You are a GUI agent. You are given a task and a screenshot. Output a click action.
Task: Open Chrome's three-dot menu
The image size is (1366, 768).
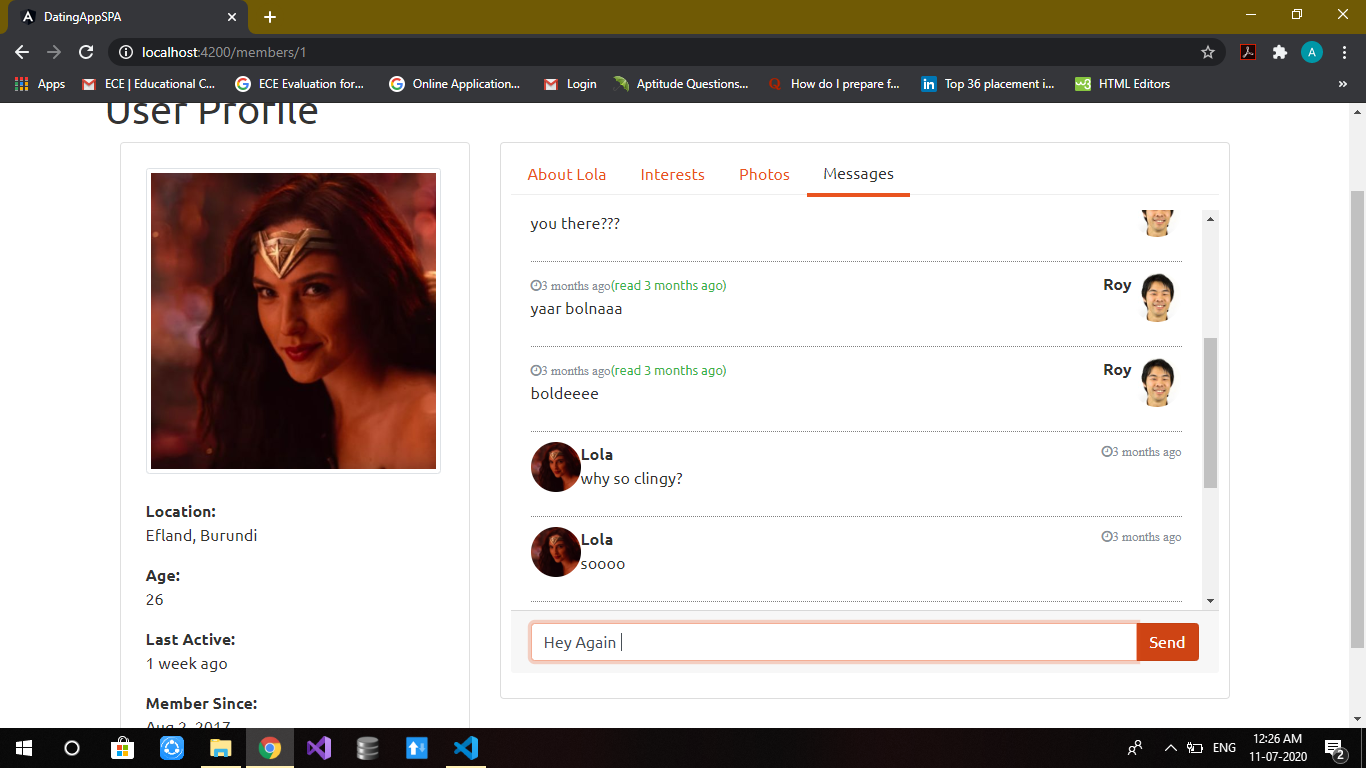click(x=1345, y=52)
